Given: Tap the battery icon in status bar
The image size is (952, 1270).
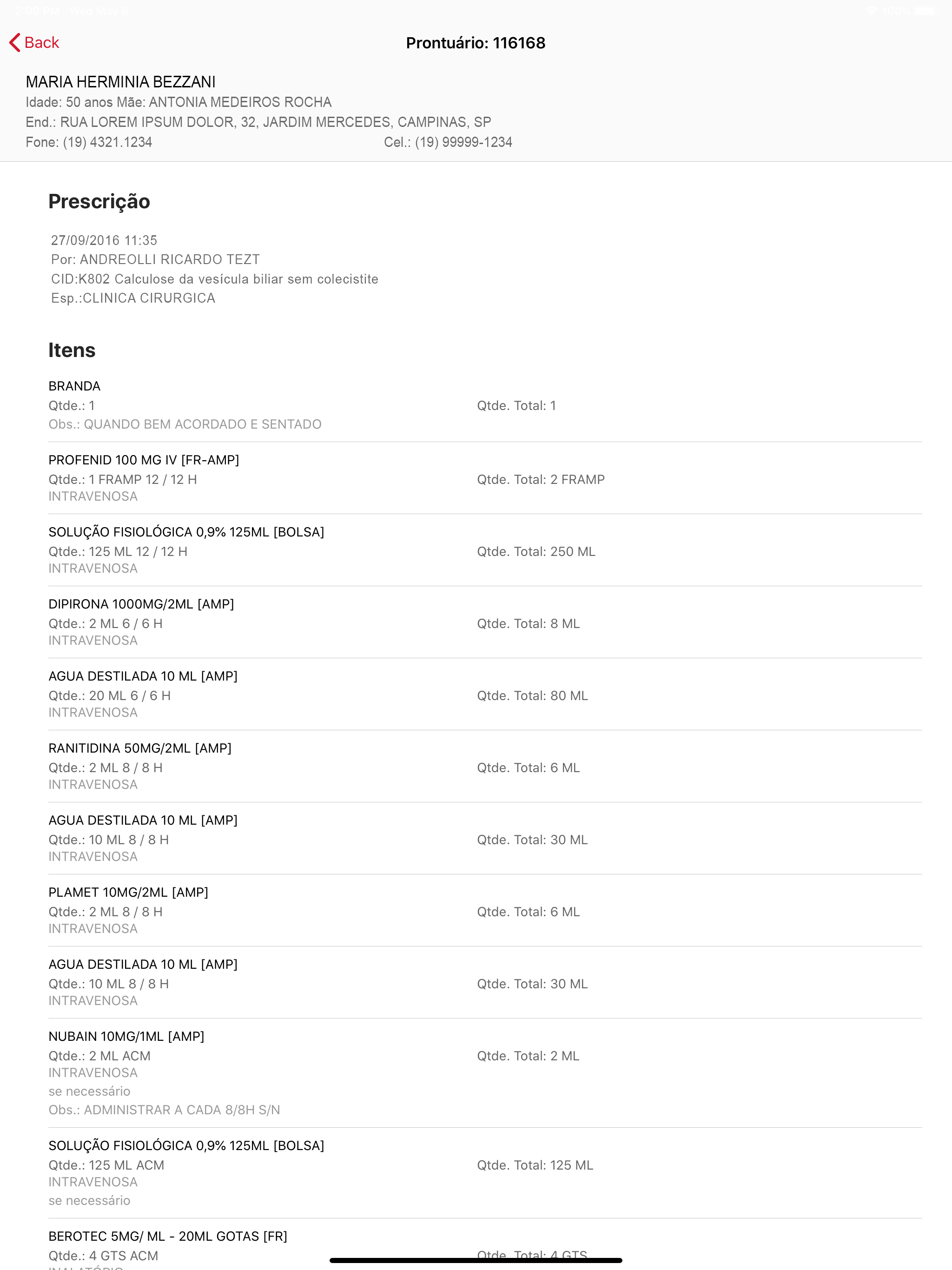Looking at the screenshot, I should [x=926, y=11].
